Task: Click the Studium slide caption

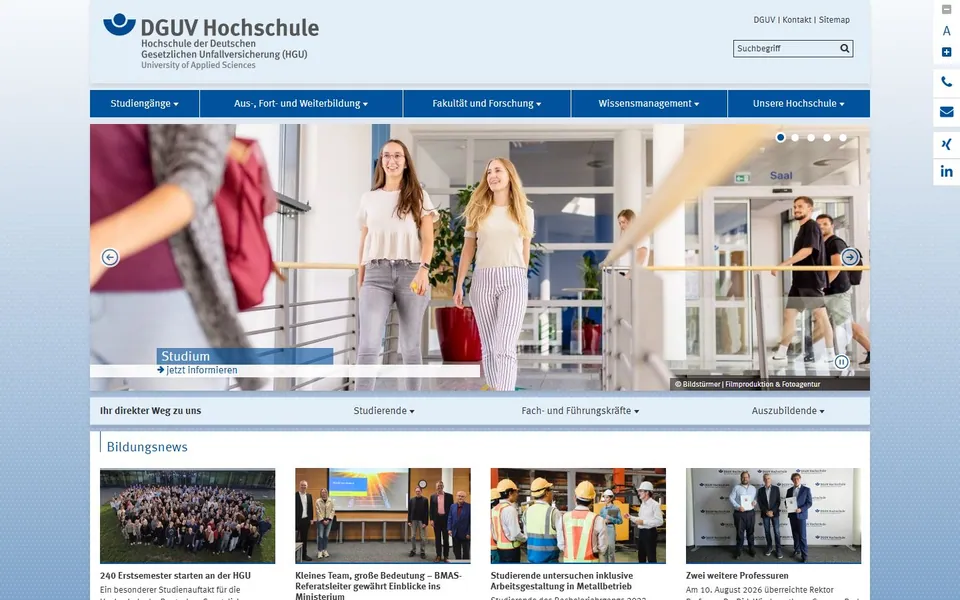Action: pos(245,356)
